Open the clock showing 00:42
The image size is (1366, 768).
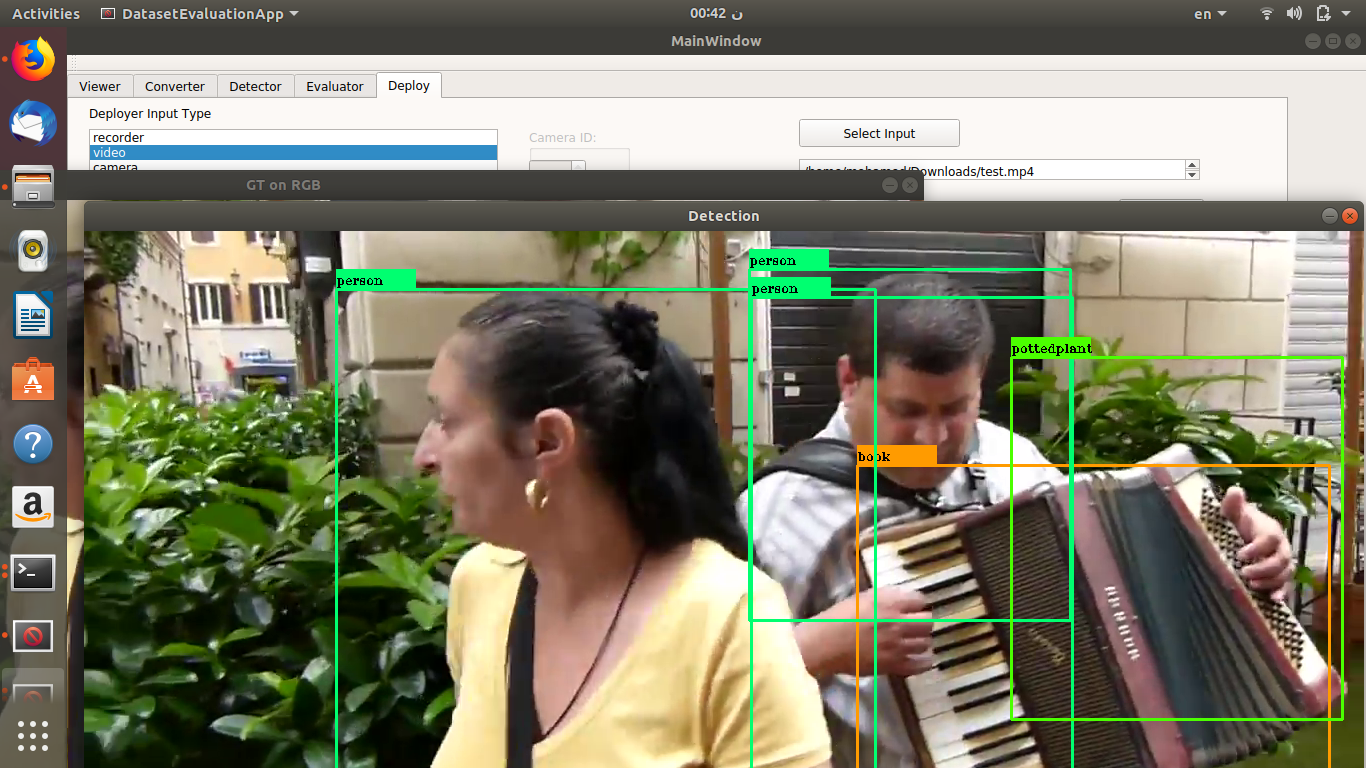pos(716,14)
